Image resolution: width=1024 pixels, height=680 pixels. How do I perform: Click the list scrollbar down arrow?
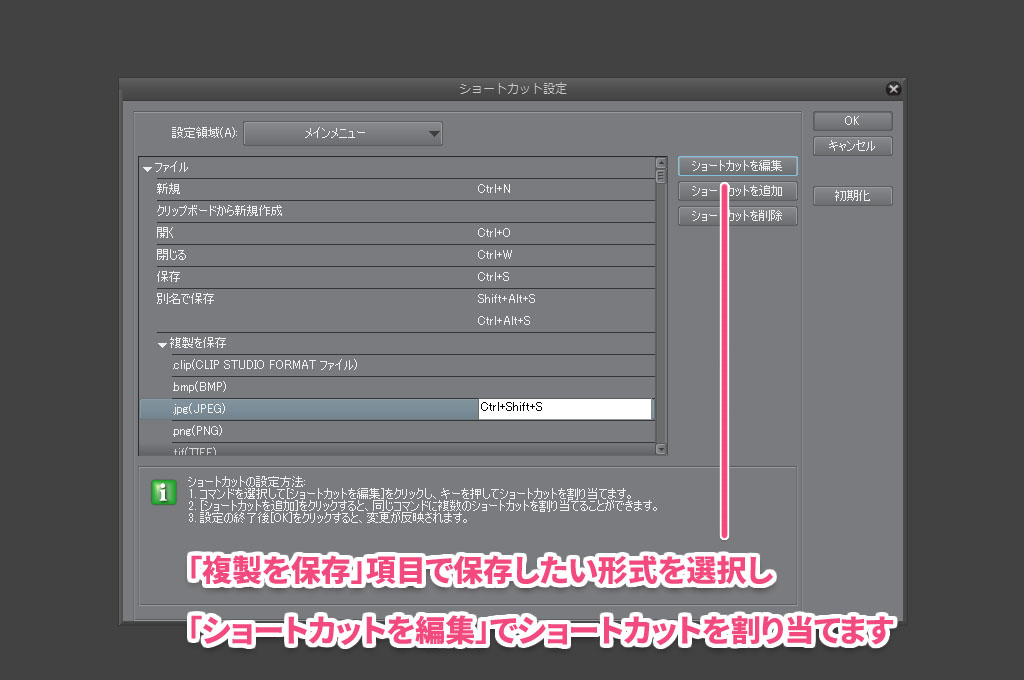click(661, 450)
